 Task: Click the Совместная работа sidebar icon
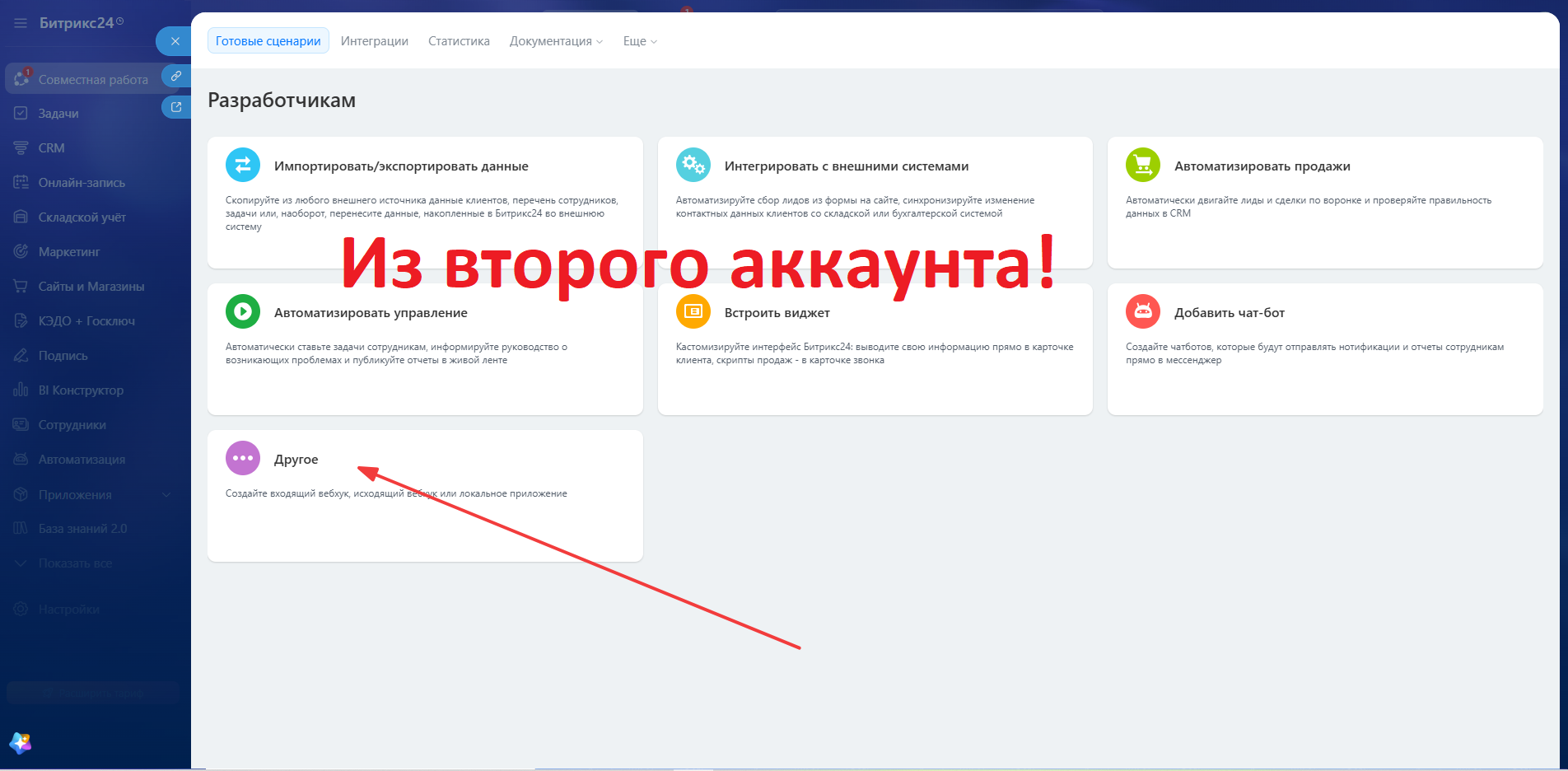coord(21,79)
